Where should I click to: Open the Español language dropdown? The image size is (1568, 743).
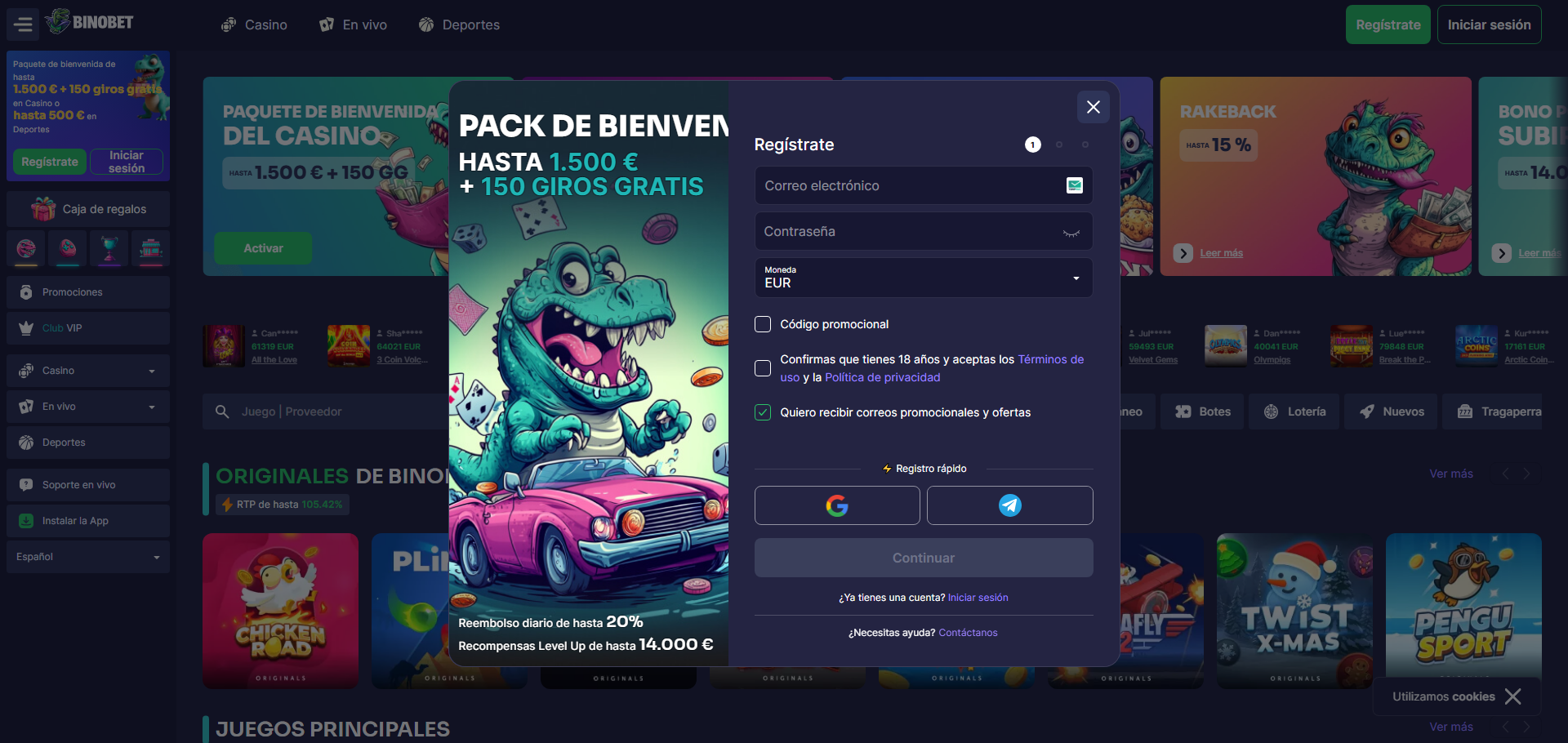(88, 557)
